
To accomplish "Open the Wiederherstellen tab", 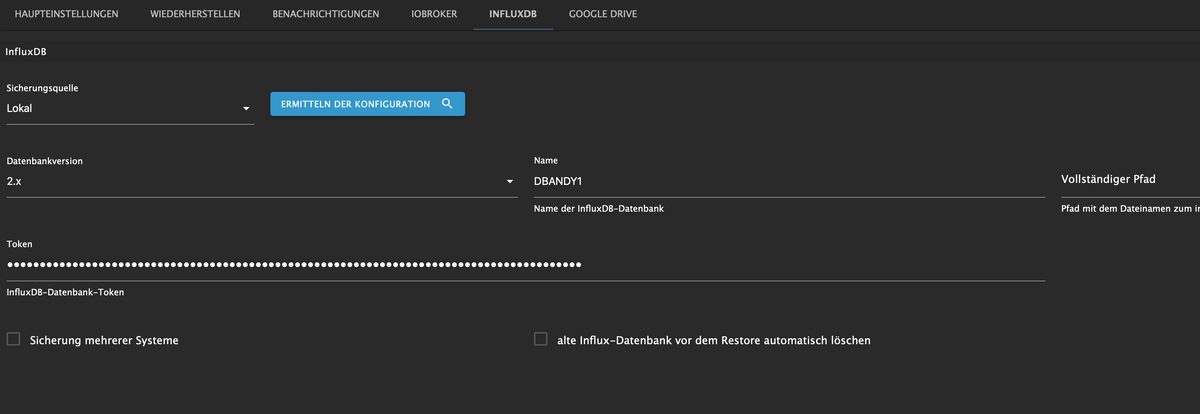I will tap(195, 15).
